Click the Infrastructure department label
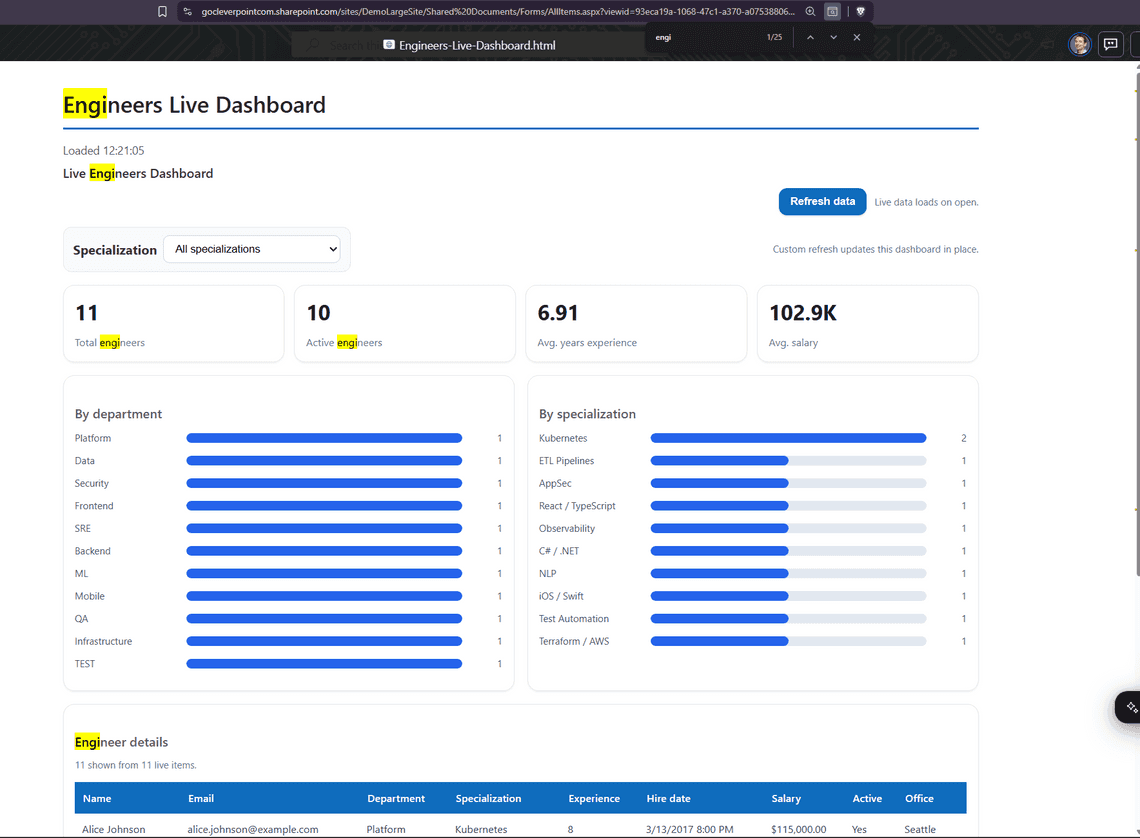The image size is (1140, 838). point(103,641)
